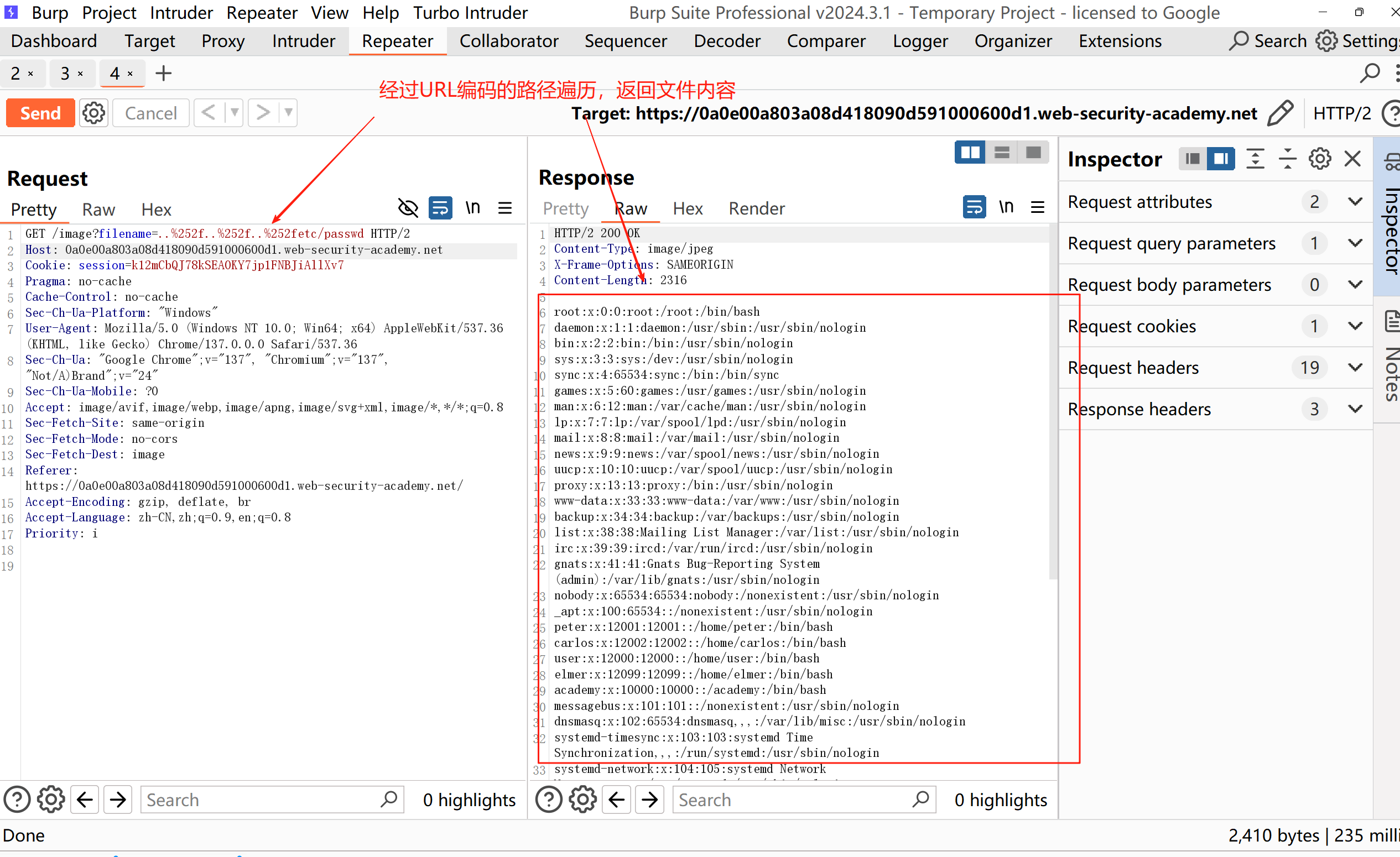Add a new Repeater tab
Image resolution: width=1400 pixels, height=857 pixels.
[164, 74]
